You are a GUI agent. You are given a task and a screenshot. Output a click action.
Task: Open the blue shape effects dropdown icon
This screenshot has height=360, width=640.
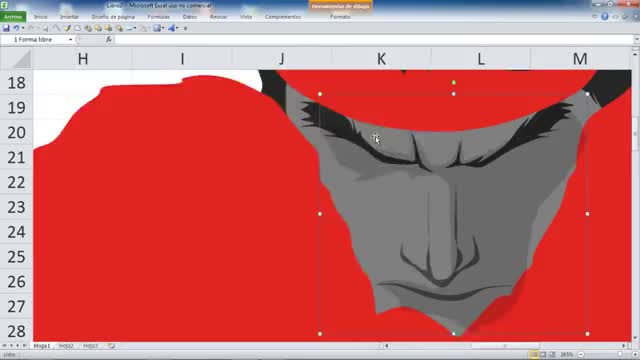pyautogui.click(x=172, y=28)
